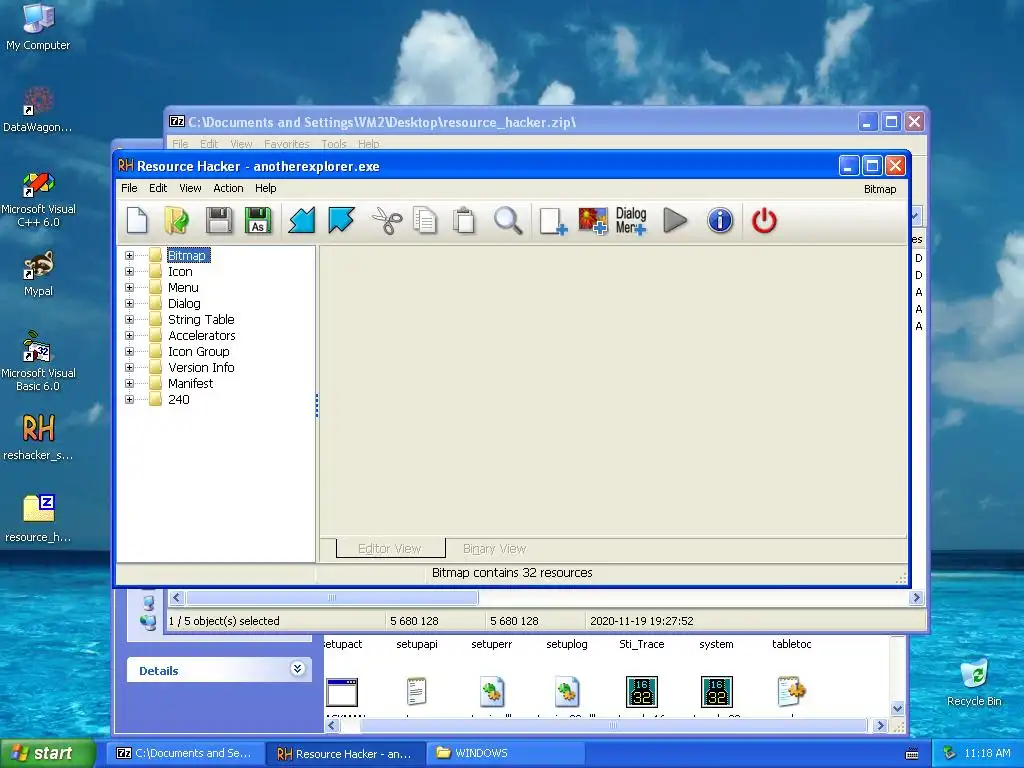Click the system file label in WINDOWS window

pos(716,644)
